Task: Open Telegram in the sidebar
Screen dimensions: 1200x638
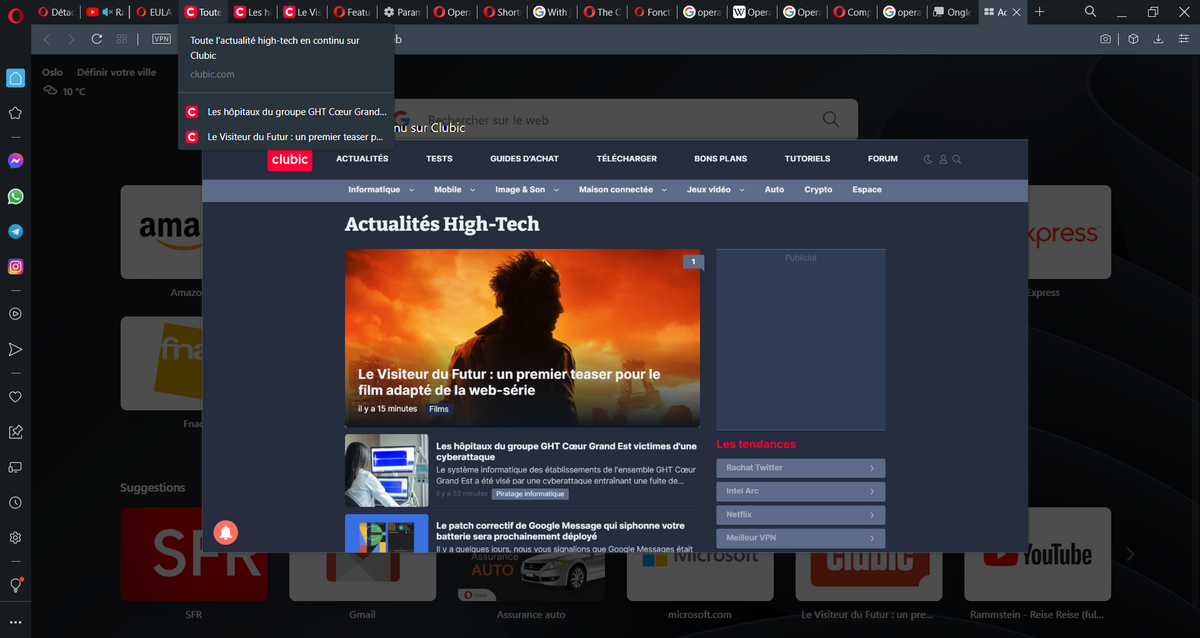Action: [x=15, y=231]
